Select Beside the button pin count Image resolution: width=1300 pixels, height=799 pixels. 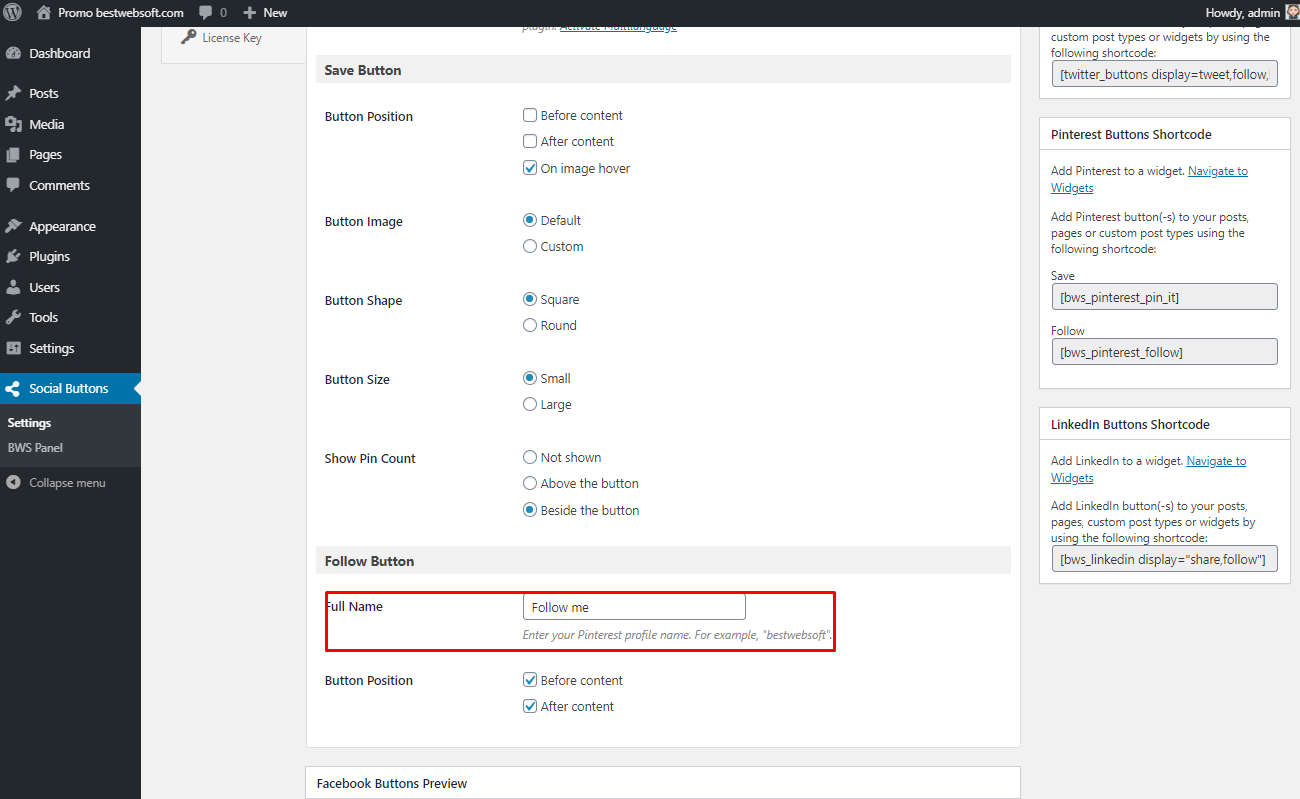(x=530, y=510)
